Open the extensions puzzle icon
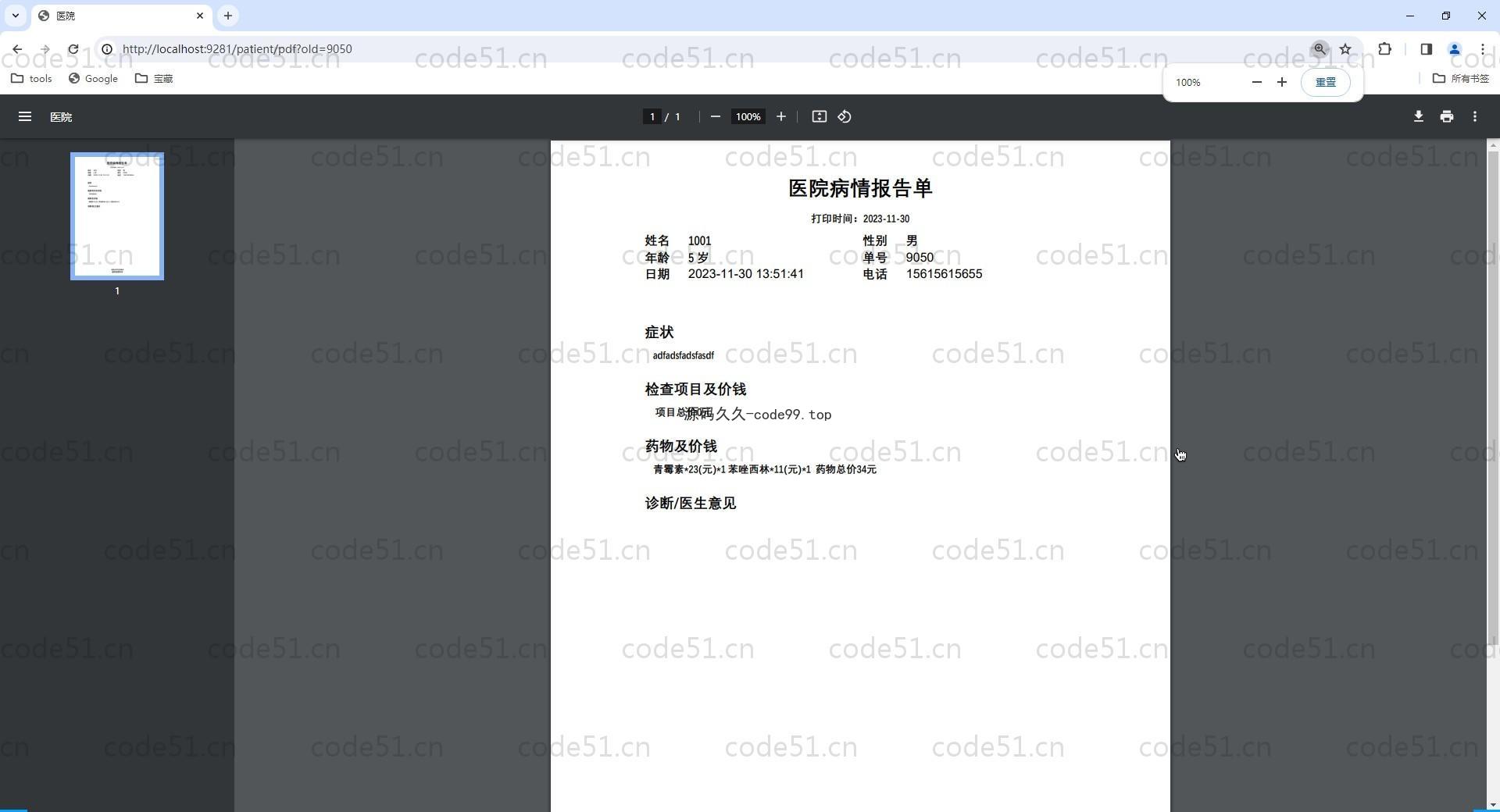Screen dimensions: 1500x812 tap(1384, 49)
